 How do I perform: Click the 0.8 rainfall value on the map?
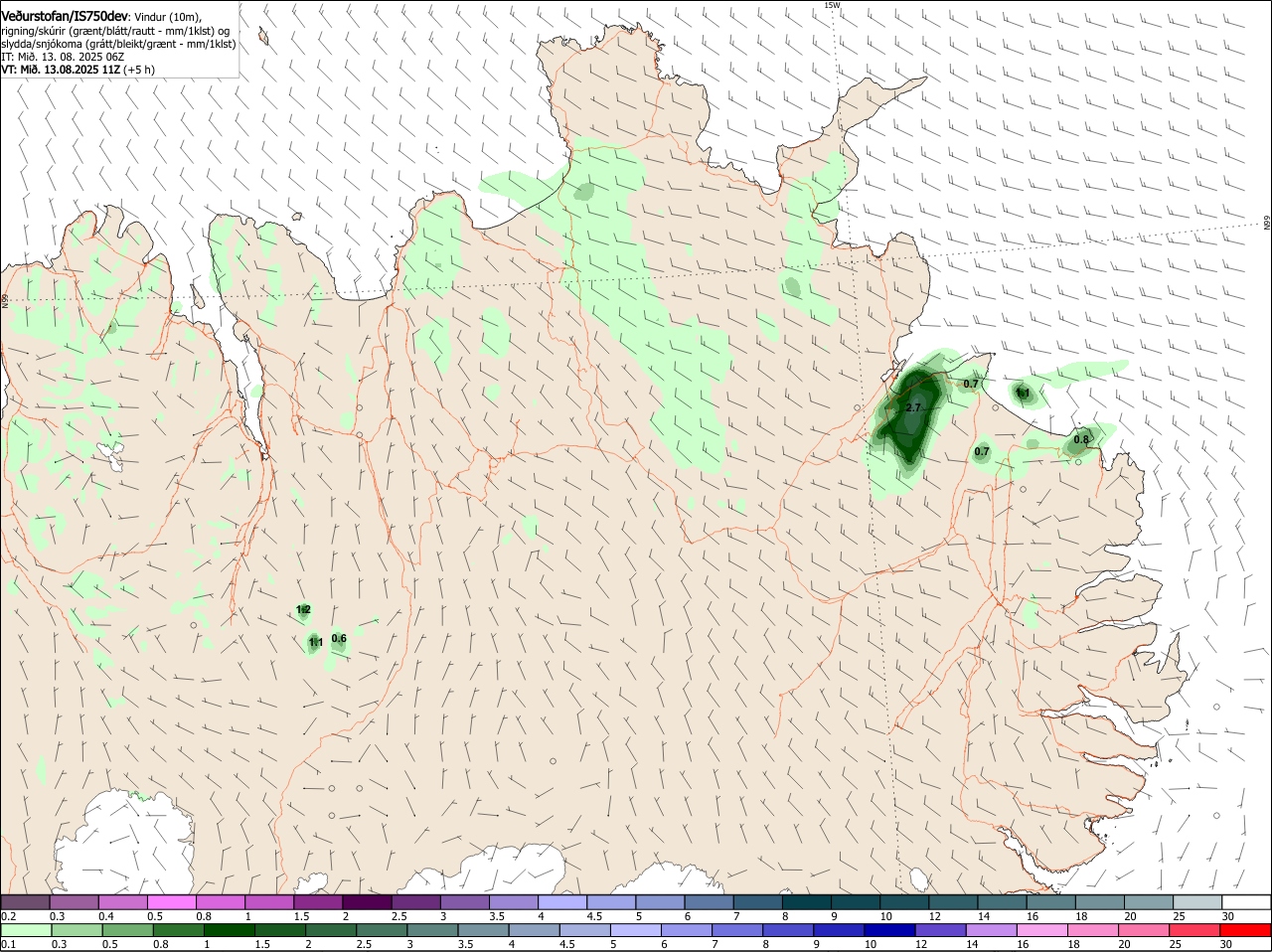point(1081,440)
